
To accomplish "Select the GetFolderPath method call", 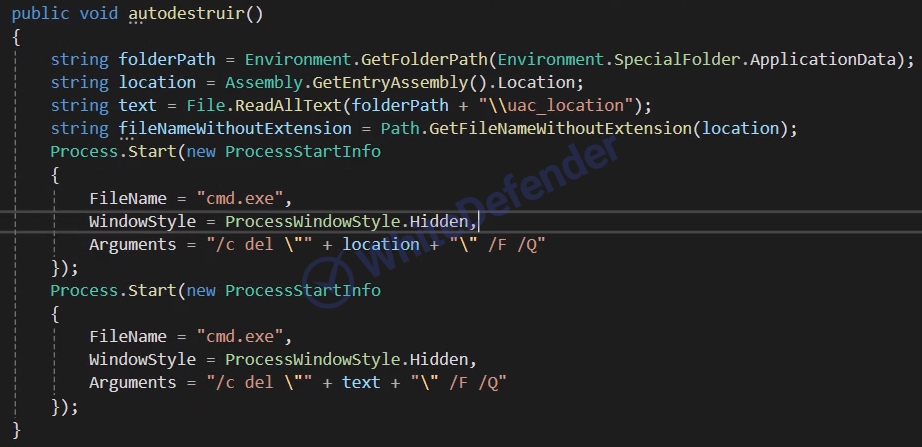I will point(424,59).
